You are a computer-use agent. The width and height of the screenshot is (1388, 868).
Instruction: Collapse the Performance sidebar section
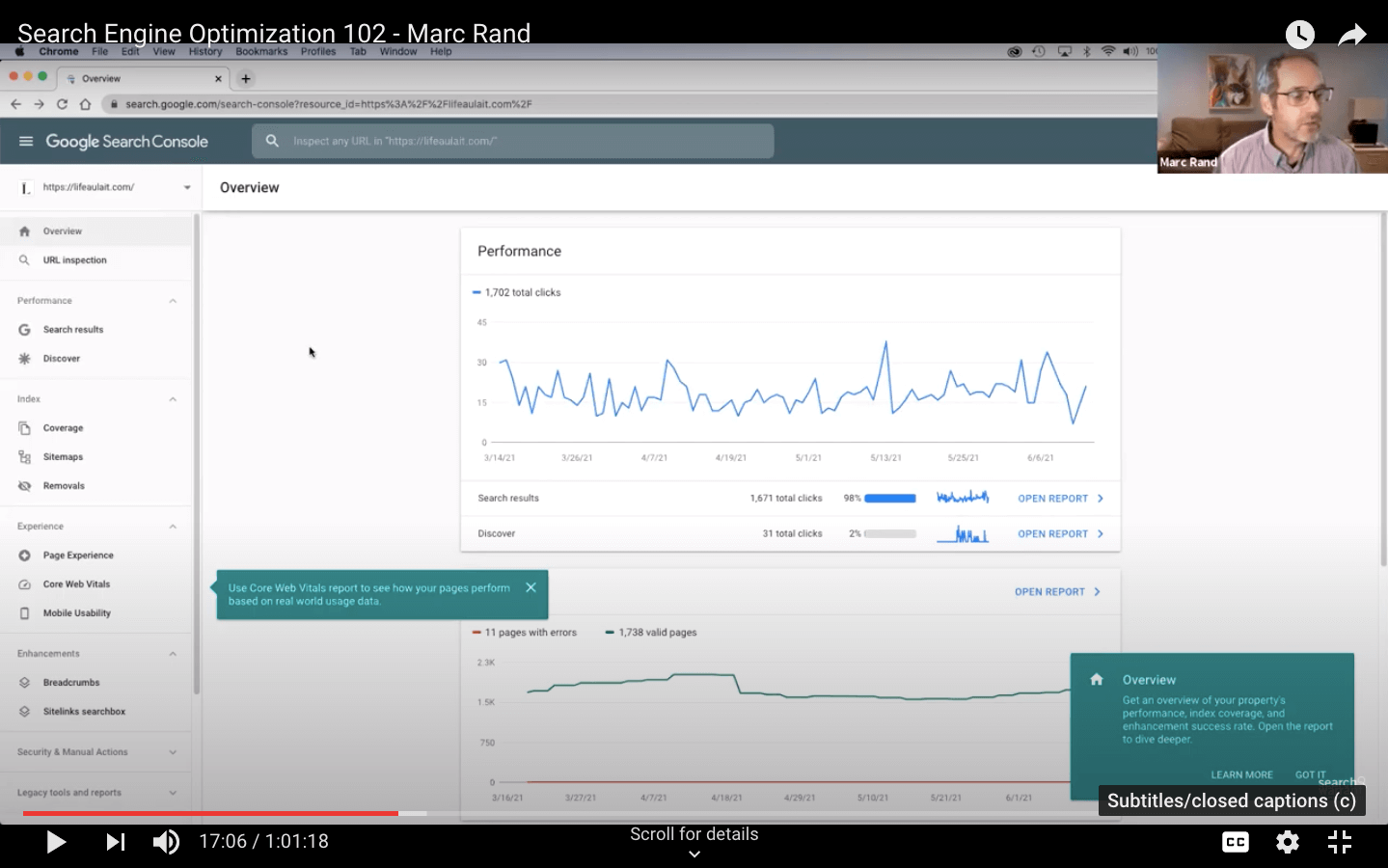173,301
